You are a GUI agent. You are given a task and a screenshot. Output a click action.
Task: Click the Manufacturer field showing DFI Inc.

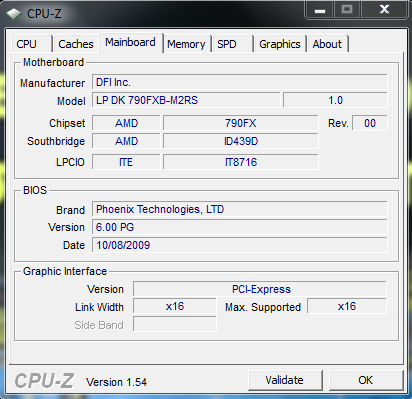click(x=240, y=82)
